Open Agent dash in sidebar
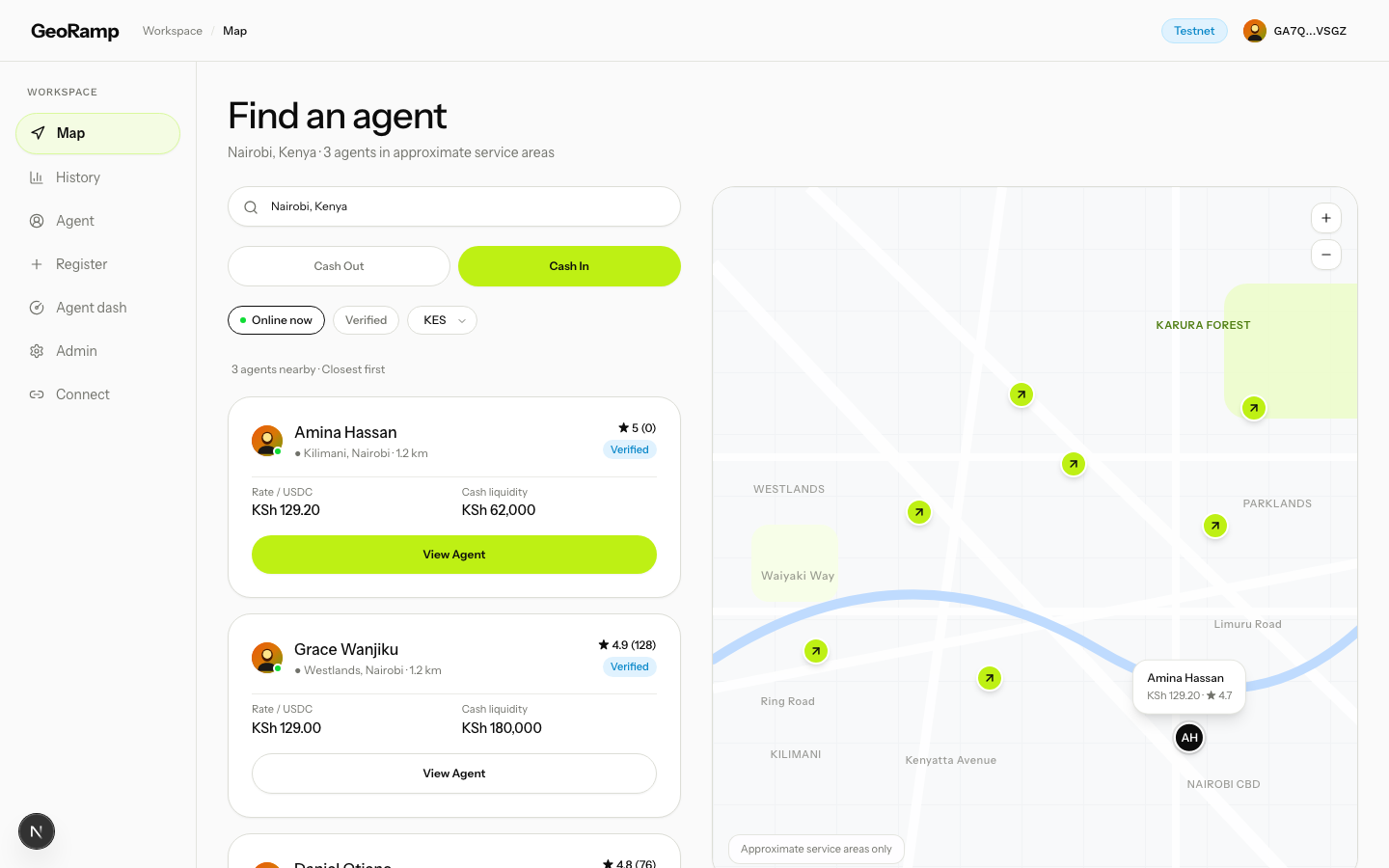The image size is (1389, 868). (x=97, y=308)
